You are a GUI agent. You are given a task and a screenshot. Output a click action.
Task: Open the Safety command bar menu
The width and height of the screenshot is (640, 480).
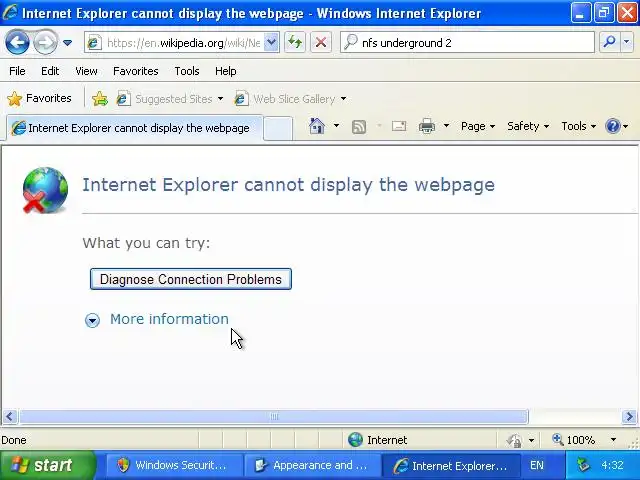click(528, 126)
